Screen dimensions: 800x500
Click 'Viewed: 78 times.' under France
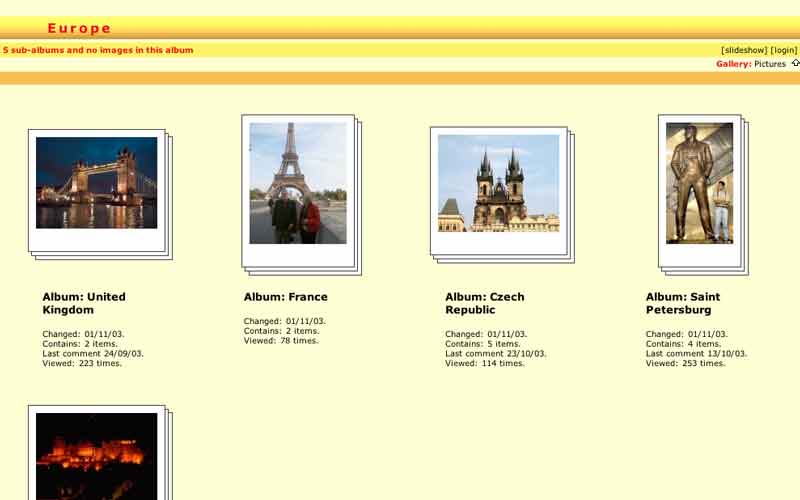coord(281,340)
